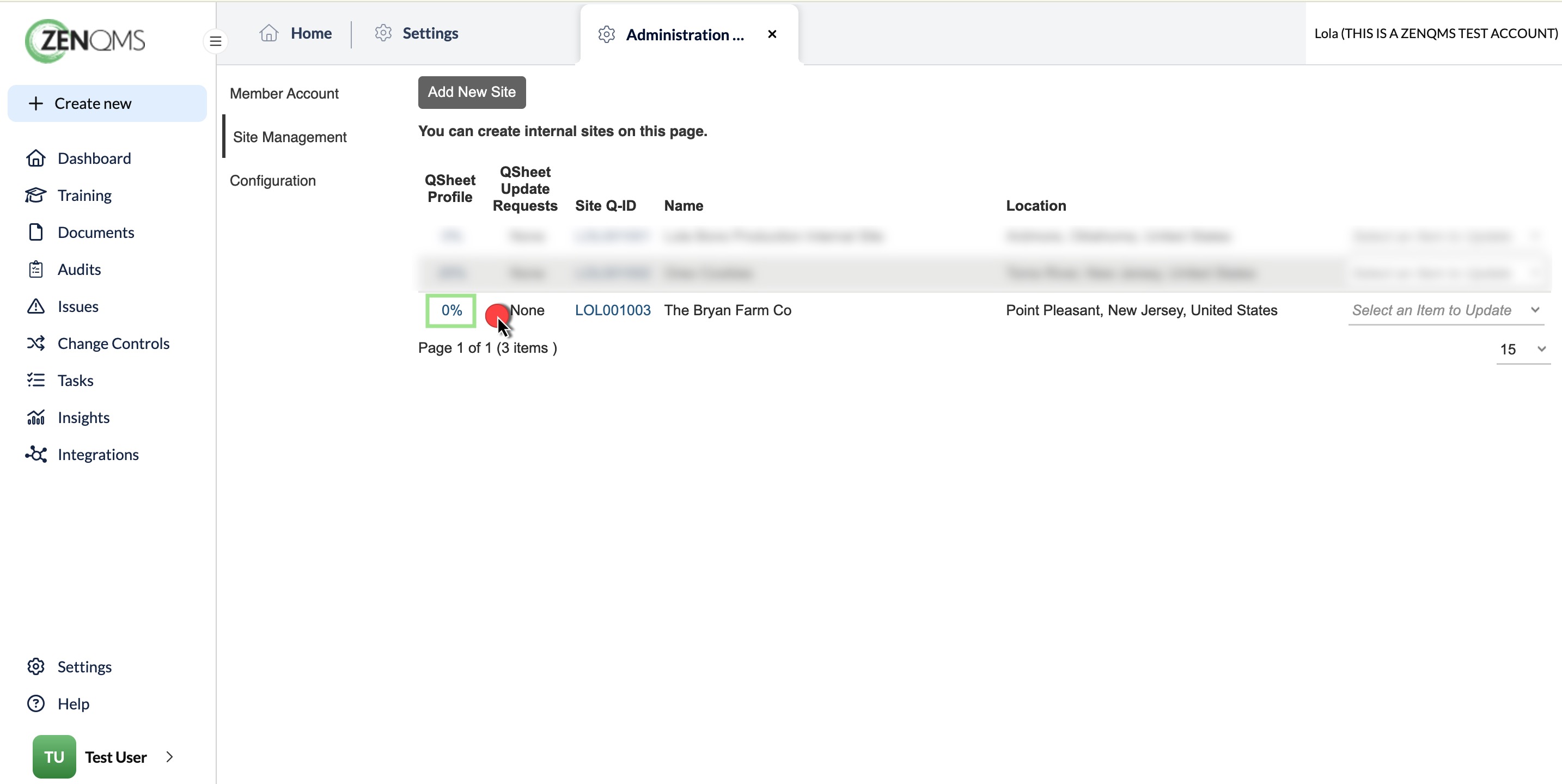
Task: Click the plus icon in Create new
Action: [36, 103]
